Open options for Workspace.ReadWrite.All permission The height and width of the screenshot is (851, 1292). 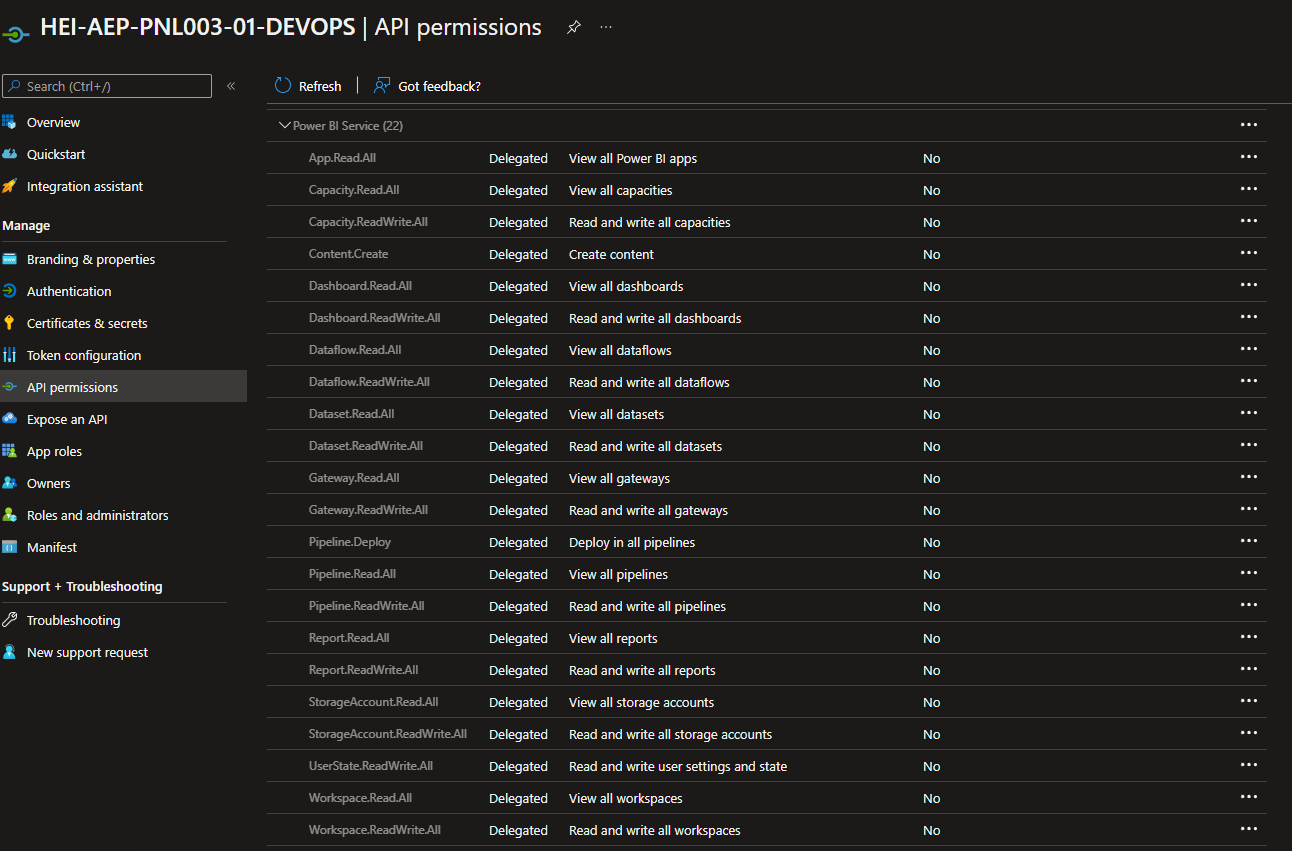[x=1248, y=828]
